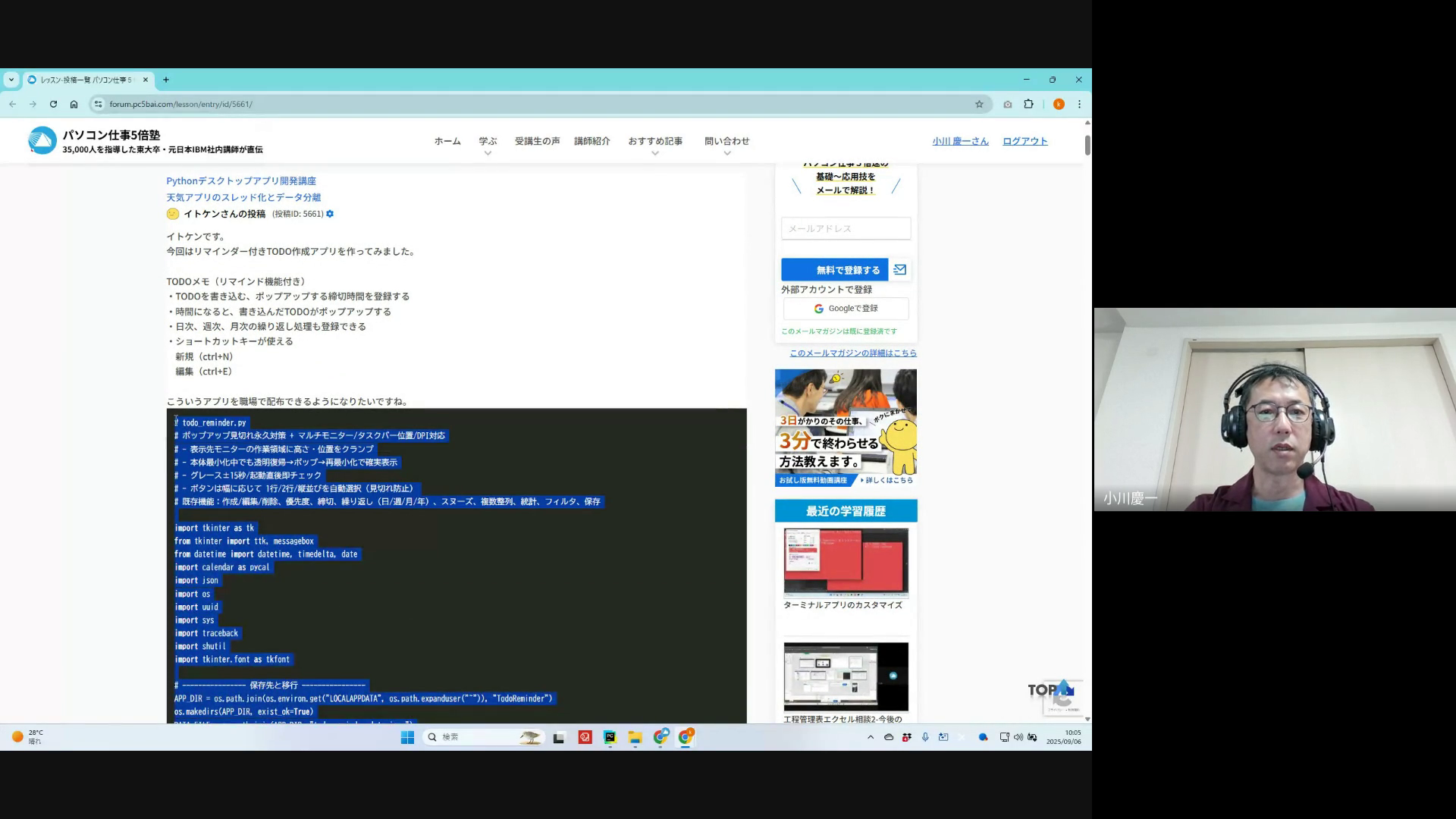
Task: Open the ターミナルアプリのカスタマイズ thumbnail
Action: tap(846, 563)
